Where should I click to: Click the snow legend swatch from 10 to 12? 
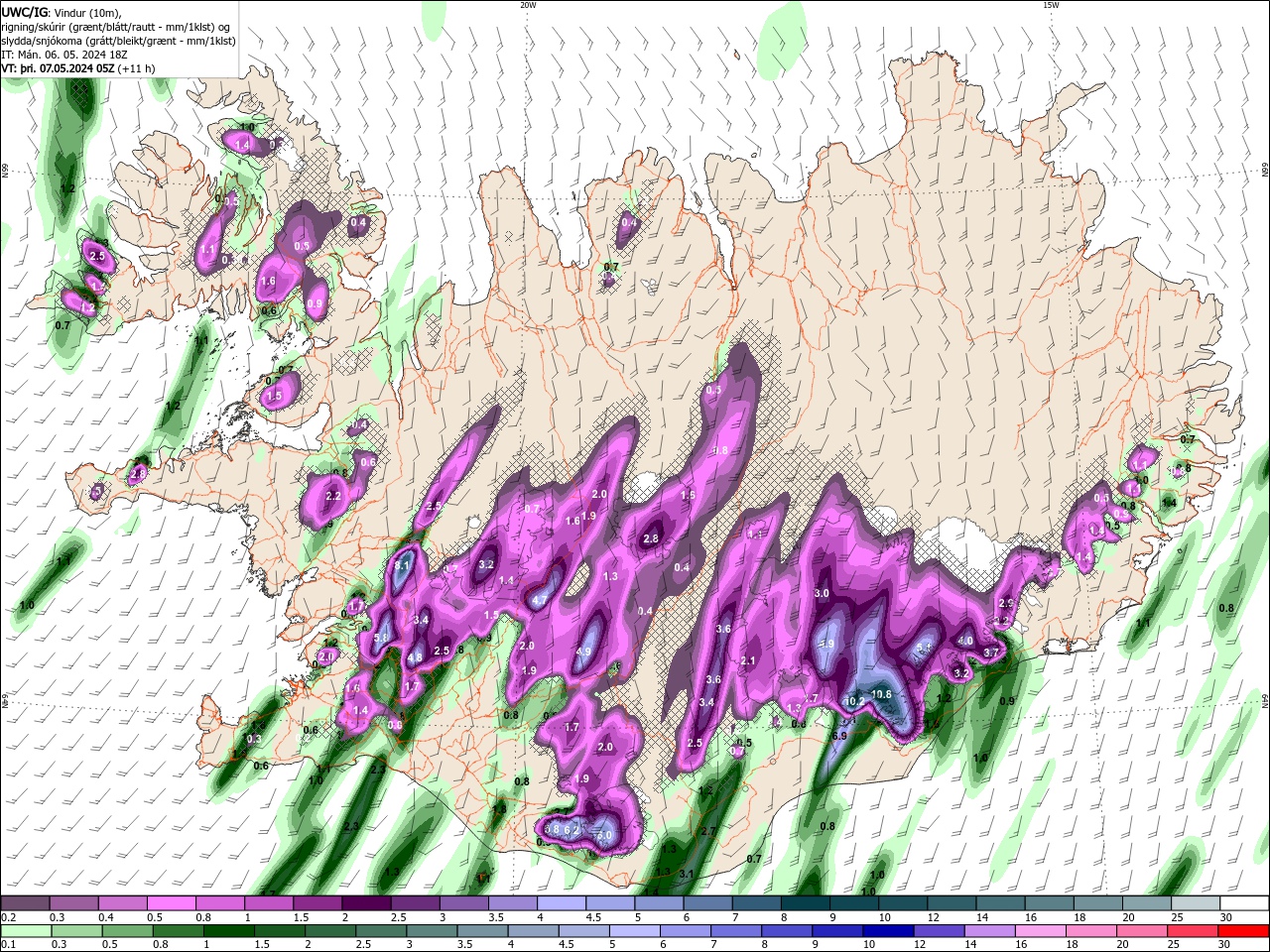tap(902, 903)
